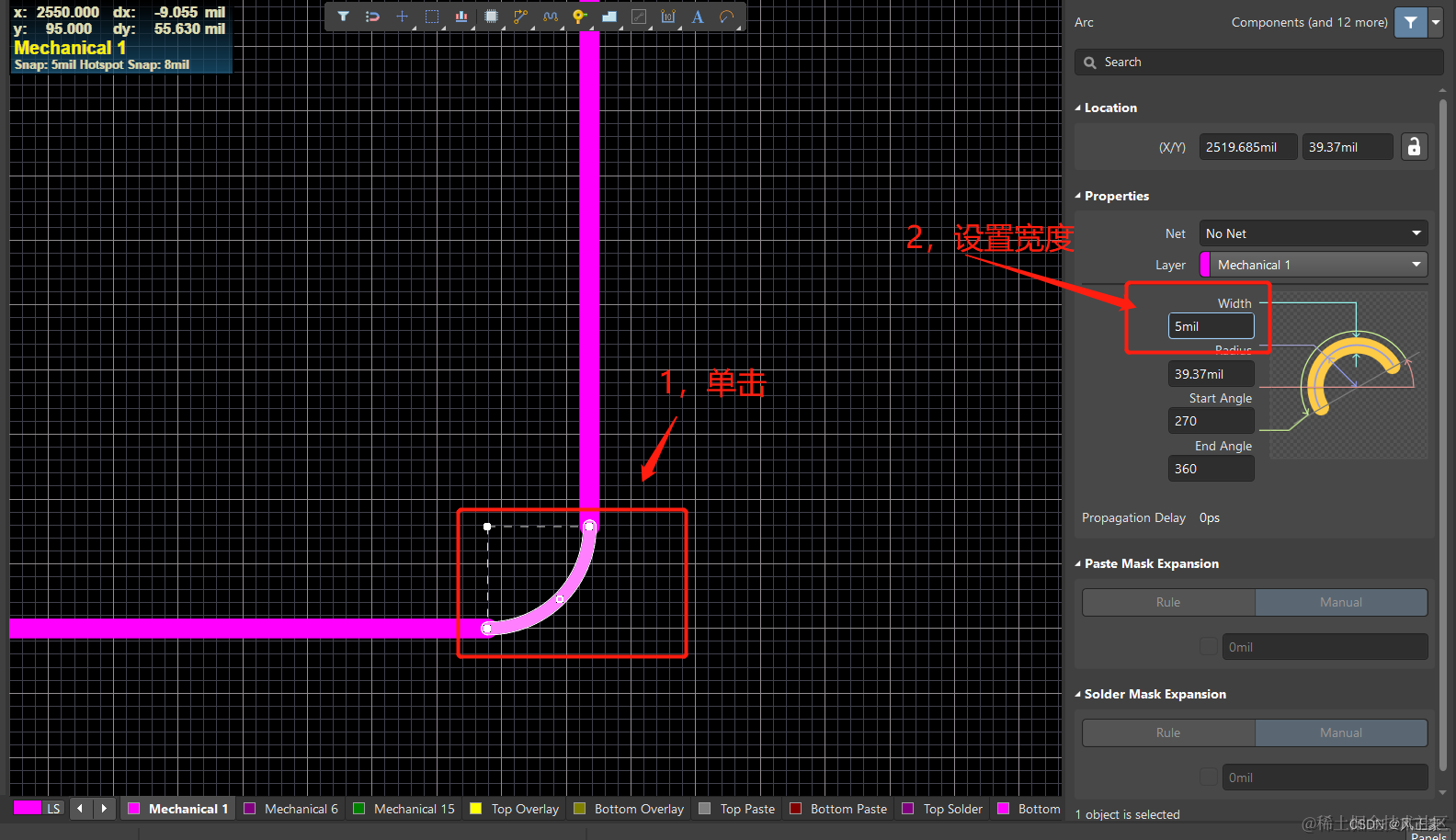
Task: Switch to the Mechanical 6 layer tab
Action: click(291, 809)
